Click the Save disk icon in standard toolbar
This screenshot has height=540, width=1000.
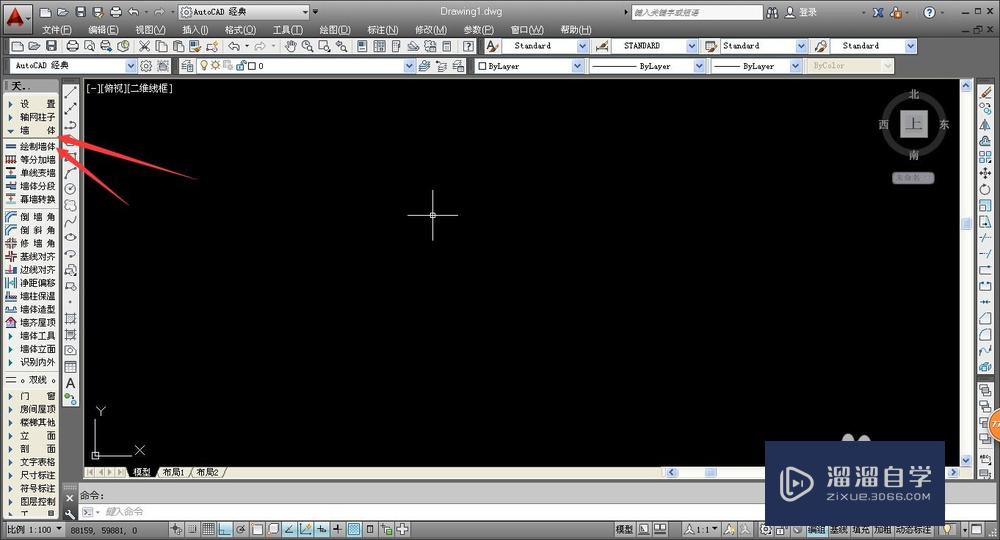pos(52,46)
